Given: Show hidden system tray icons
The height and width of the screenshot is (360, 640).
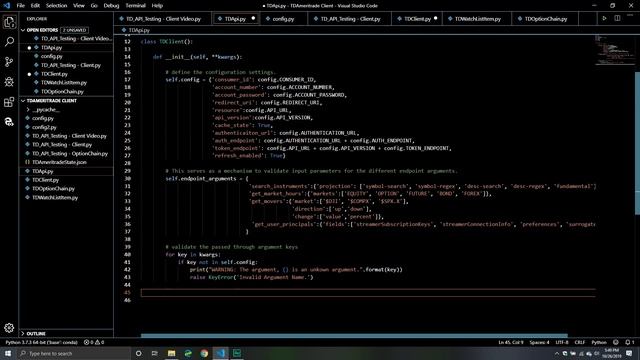Looking at the screenshot, I should click(x=557, y=353).
